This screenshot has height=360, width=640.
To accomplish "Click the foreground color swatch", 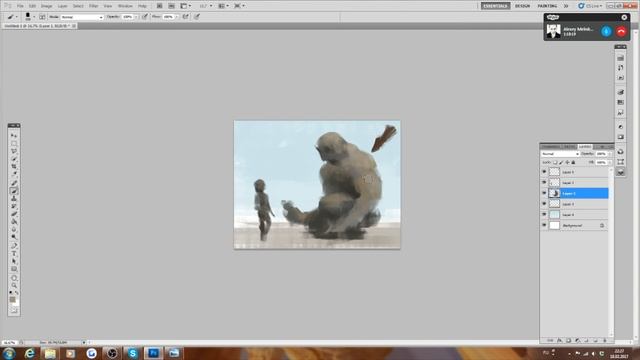I will pyautogui.click(x=12, y=300).
